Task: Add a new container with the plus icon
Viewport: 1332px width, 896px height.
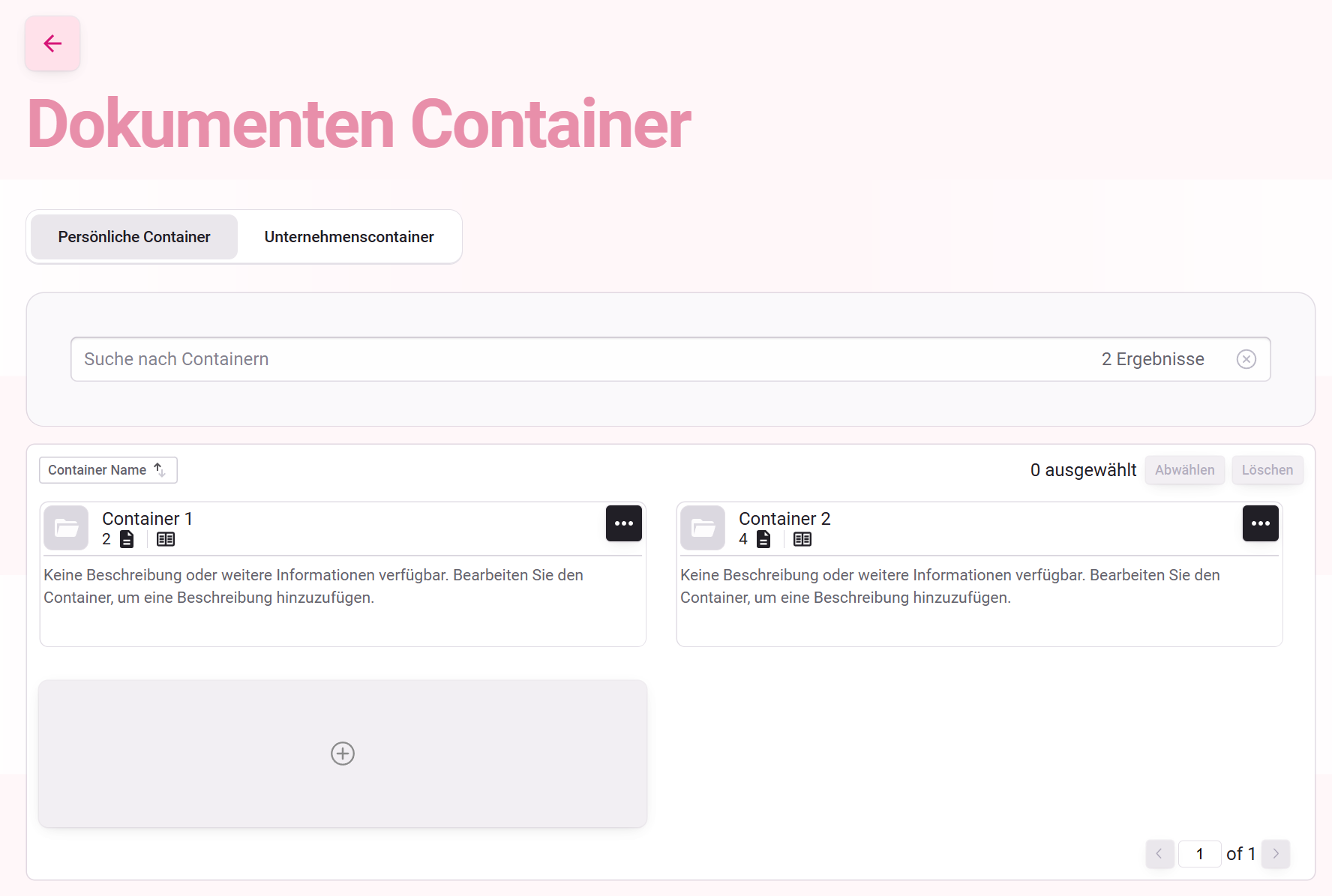Action: point(342,754)
